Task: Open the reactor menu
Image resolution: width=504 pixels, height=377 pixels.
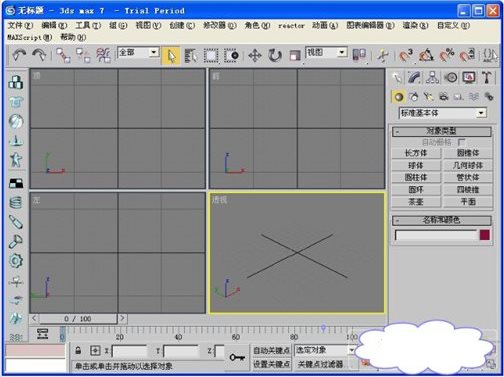Action: coord(291,26)
